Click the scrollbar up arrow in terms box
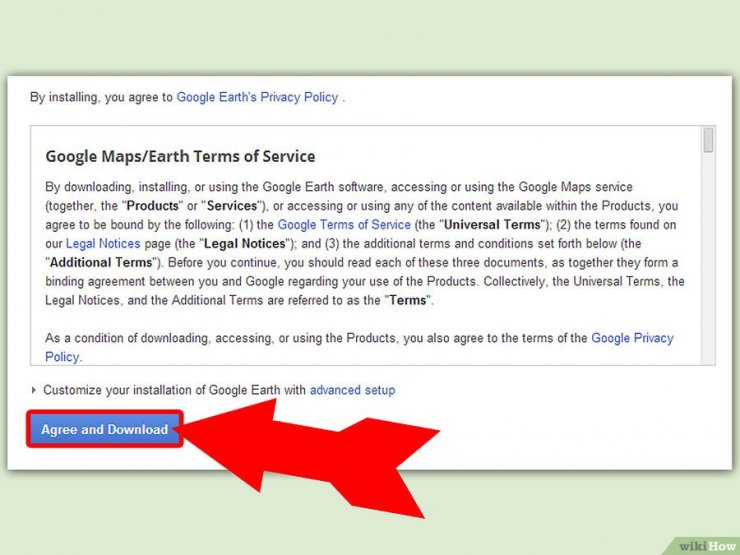This screenshot has height=555, width=740. tap(708, 128)
